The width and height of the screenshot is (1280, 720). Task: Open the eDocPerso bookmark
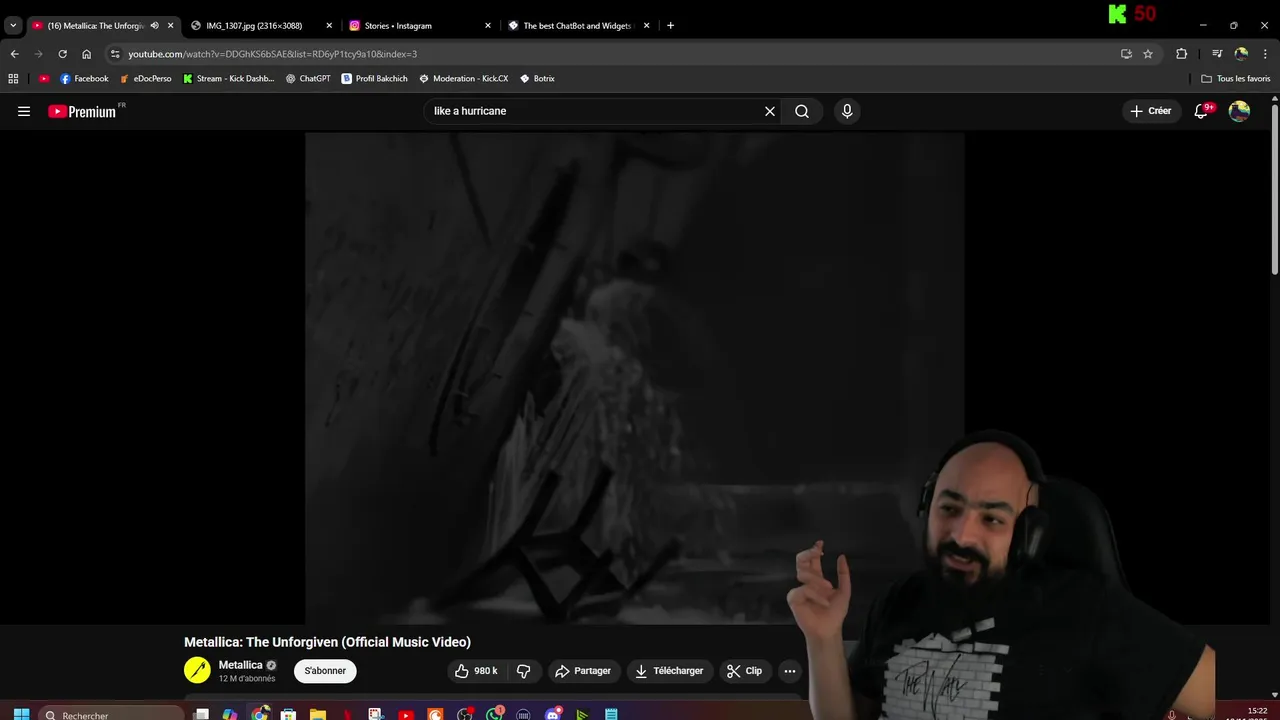146,78
